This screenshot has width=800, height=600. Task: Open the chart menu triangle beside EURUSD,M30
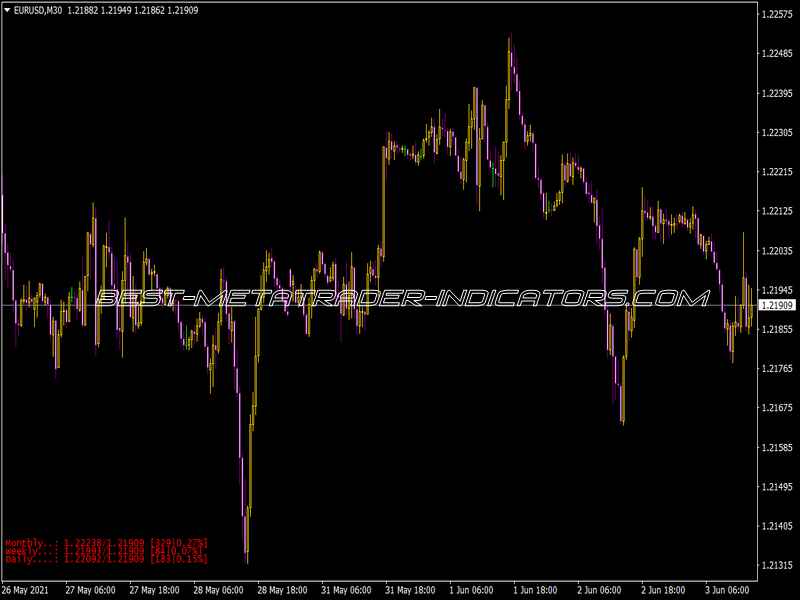coord(7,10)
